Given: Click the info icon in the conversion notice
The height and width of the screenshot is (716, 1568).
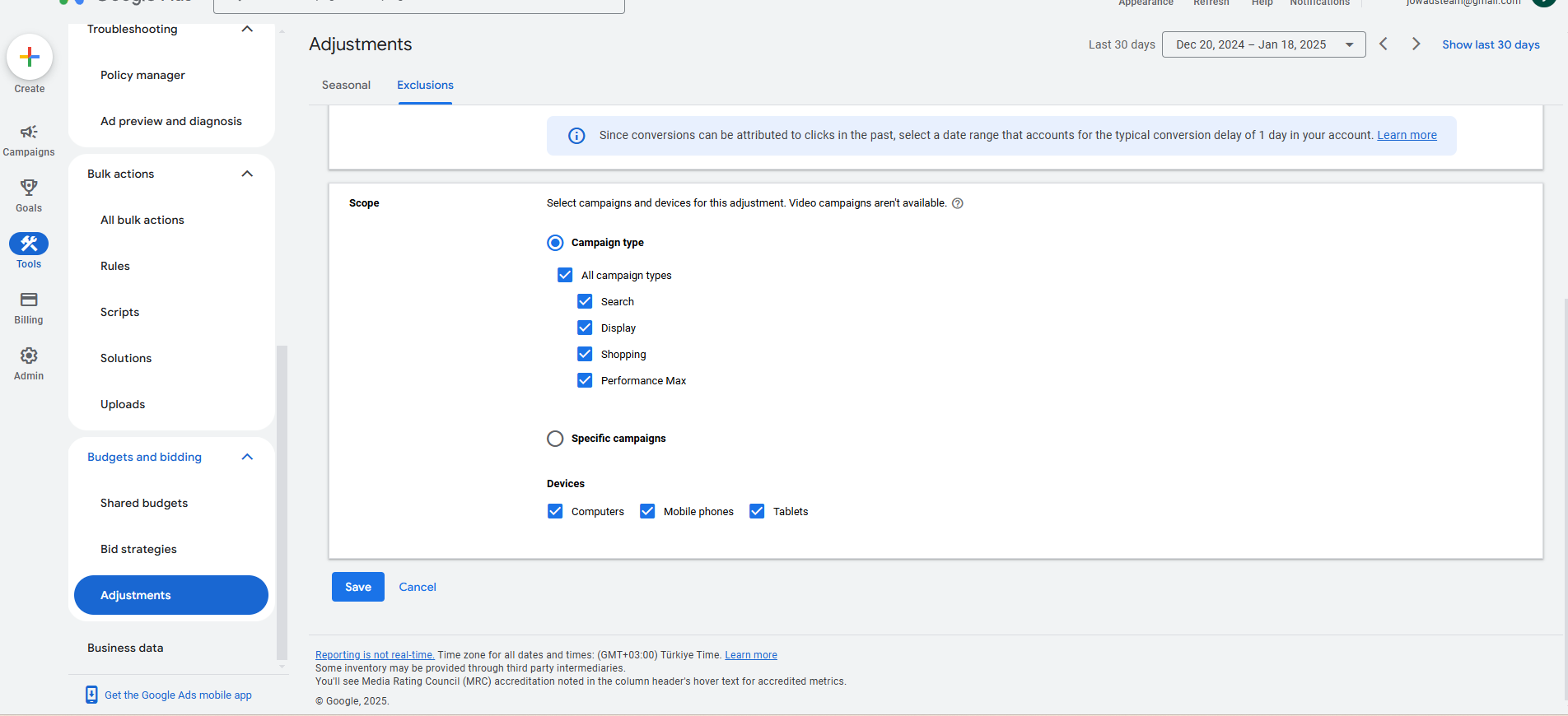Looking at the screenshot, I should pos(576,136).
